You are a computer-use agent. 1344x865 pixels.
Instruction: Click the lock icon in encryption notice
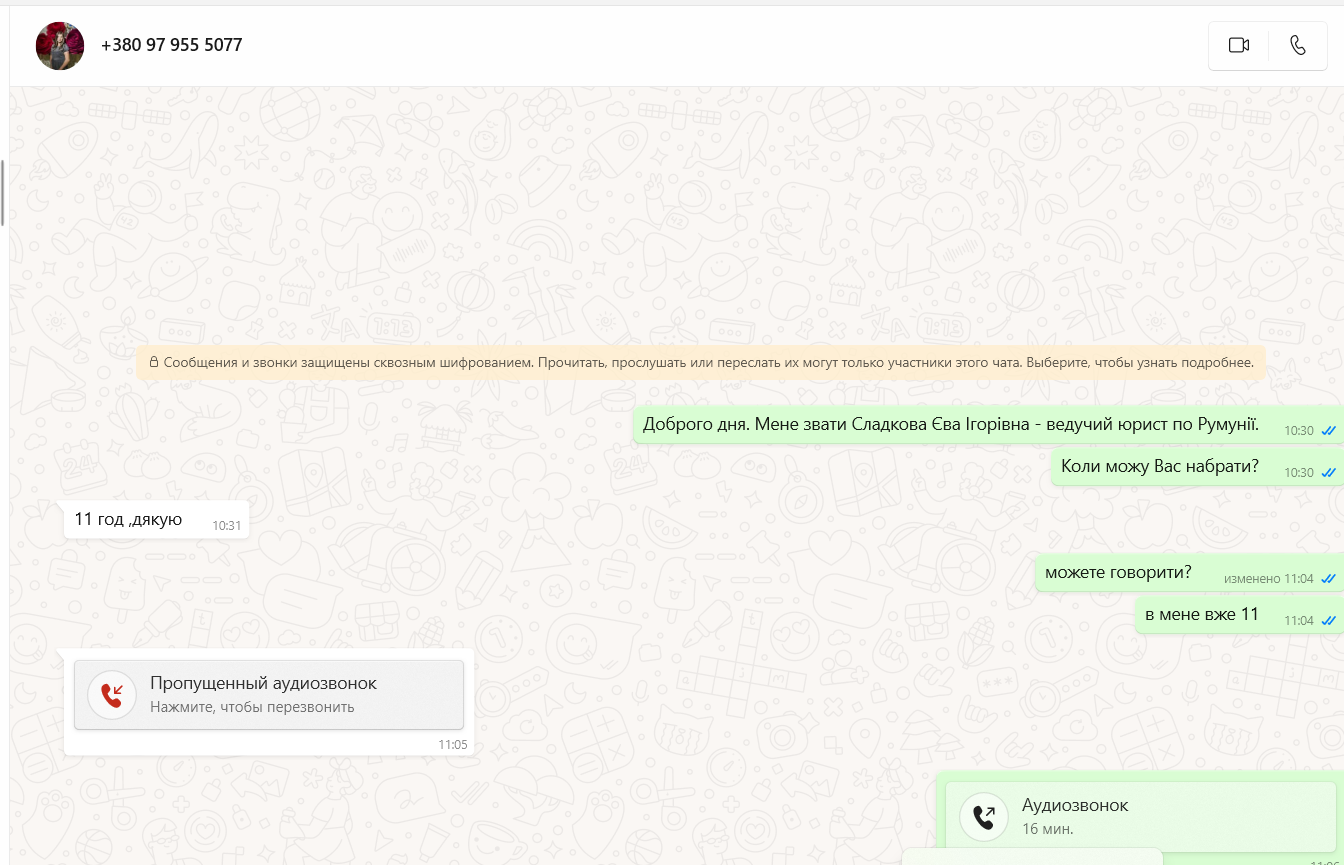click(x=154, y=362)
